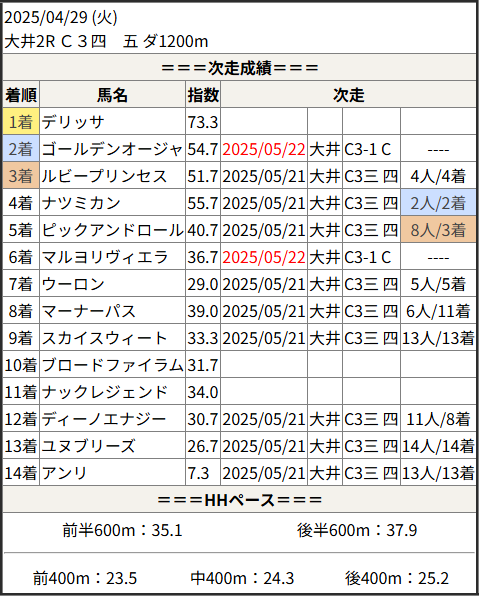Click the 馬名 column header

point(113,95)
